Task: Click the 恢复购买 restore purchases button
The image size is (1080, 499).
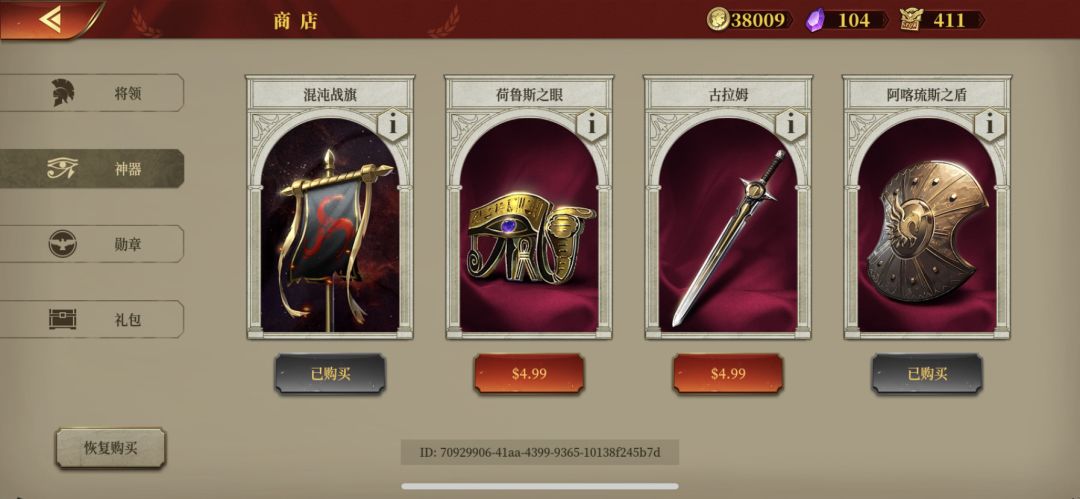Action: [111, 448]
